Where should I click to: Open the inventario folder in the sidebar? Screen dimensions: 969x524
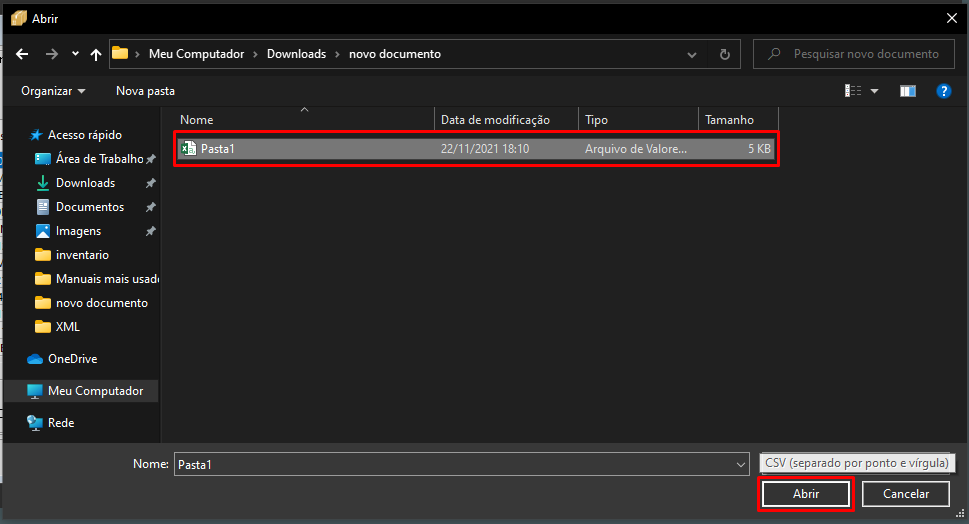click(x=82, y=255)
